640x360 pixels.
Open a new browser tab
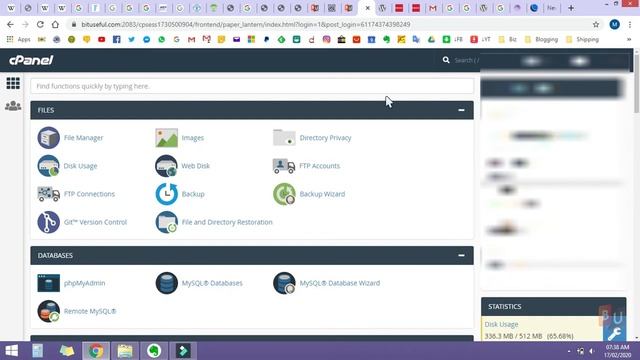[571, 8]
